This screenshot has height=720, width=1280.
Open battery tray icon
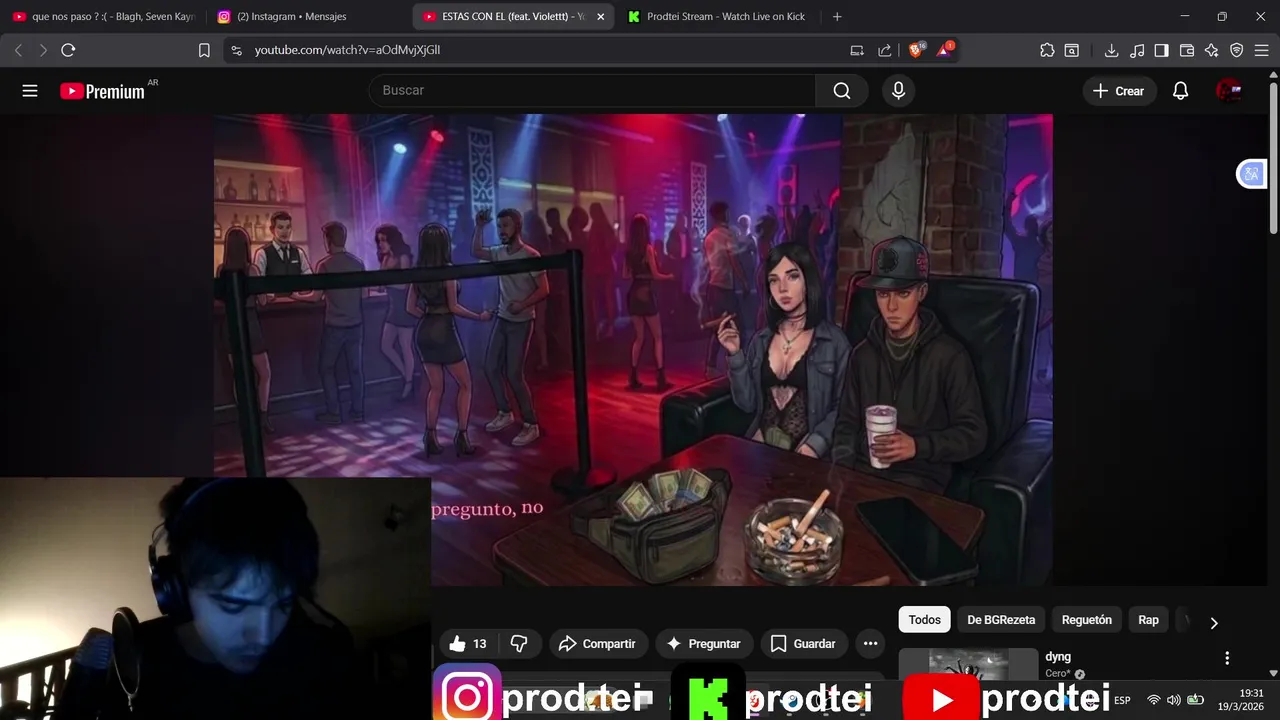1195,700
